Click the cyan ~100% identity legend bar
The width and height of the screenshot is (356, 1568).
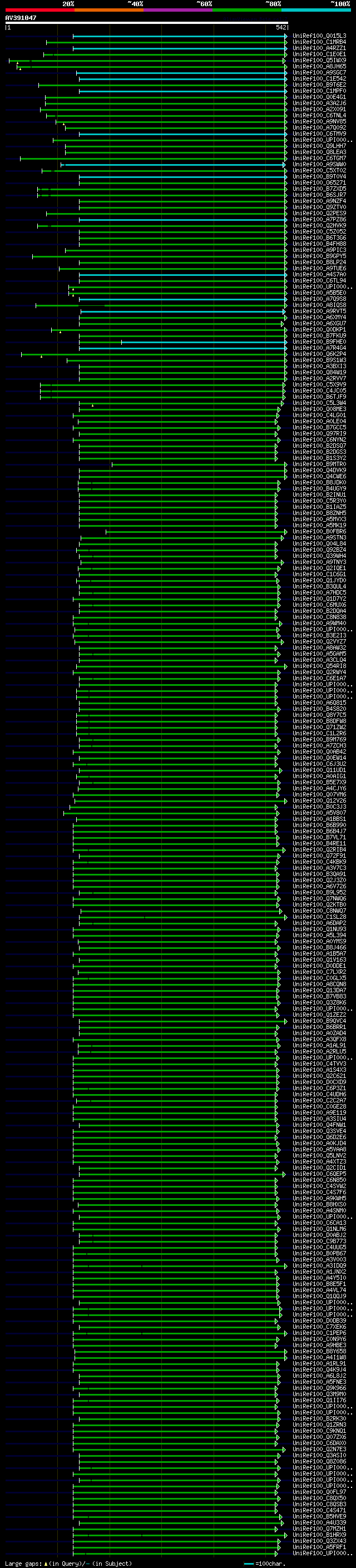point(316,10)
